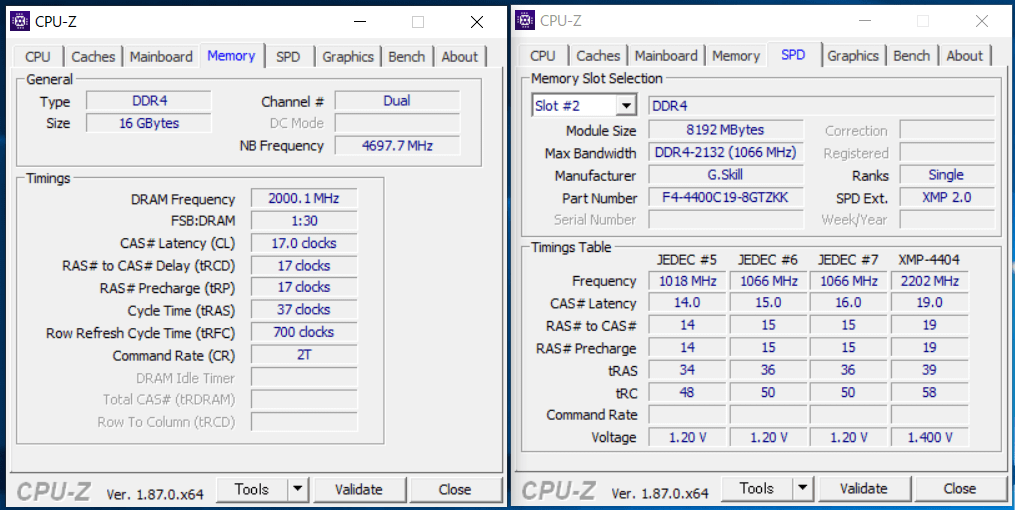Expand Tools dropdown arrow in right window
1015x510 pixels.
pyautogui.click(x=803, y=488)
